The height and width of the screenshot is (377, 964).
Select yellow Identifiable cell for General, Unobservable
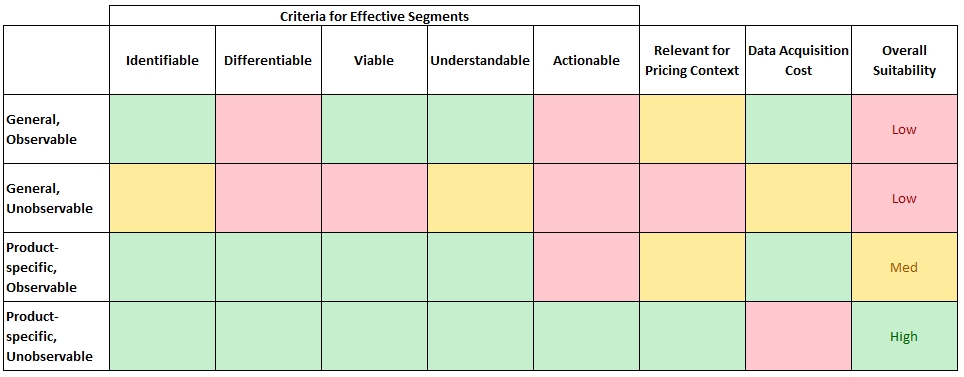click(x=162, y=198)
